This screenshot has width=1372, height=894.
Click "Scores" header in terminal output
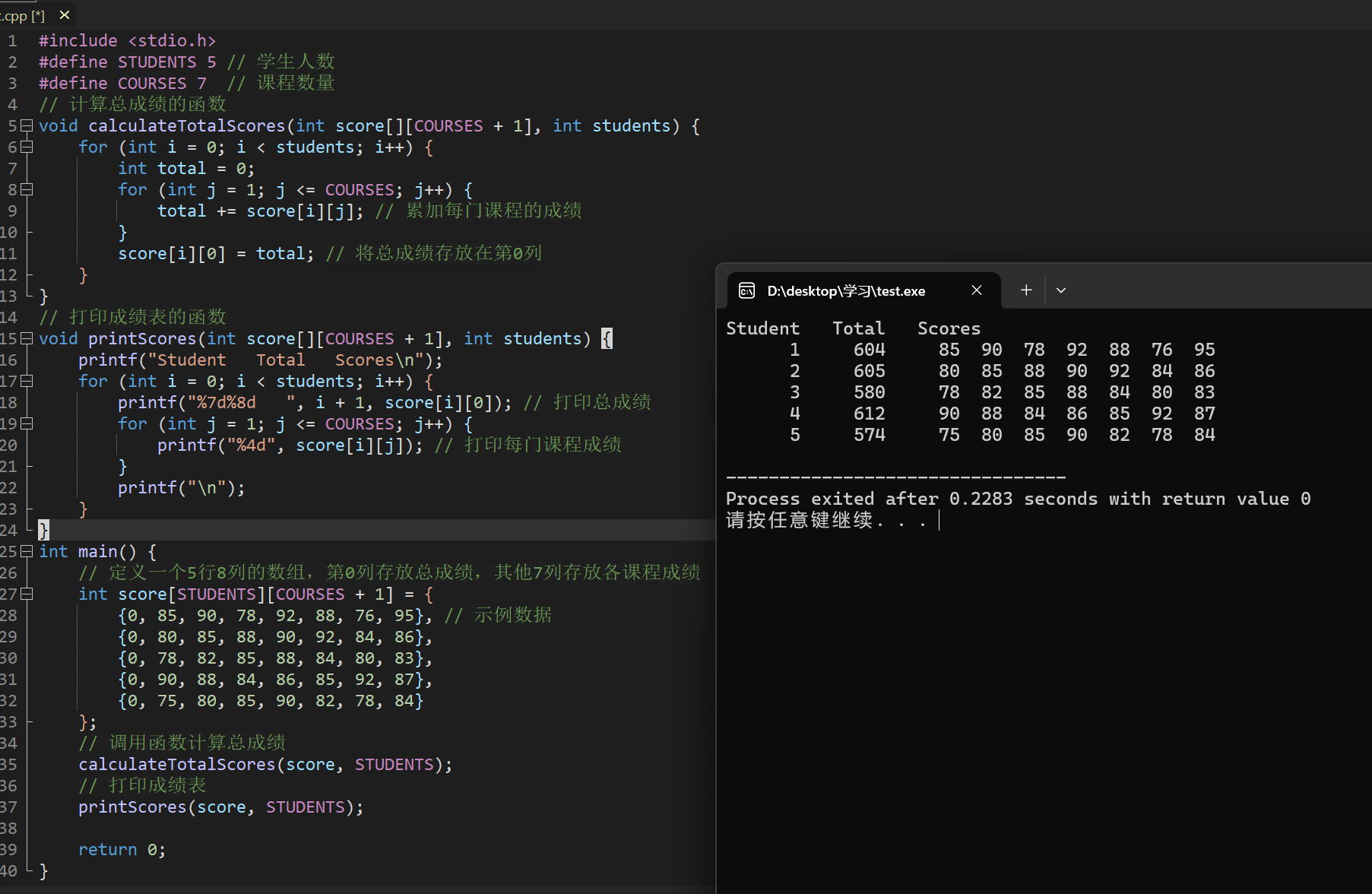pos(949,328)
